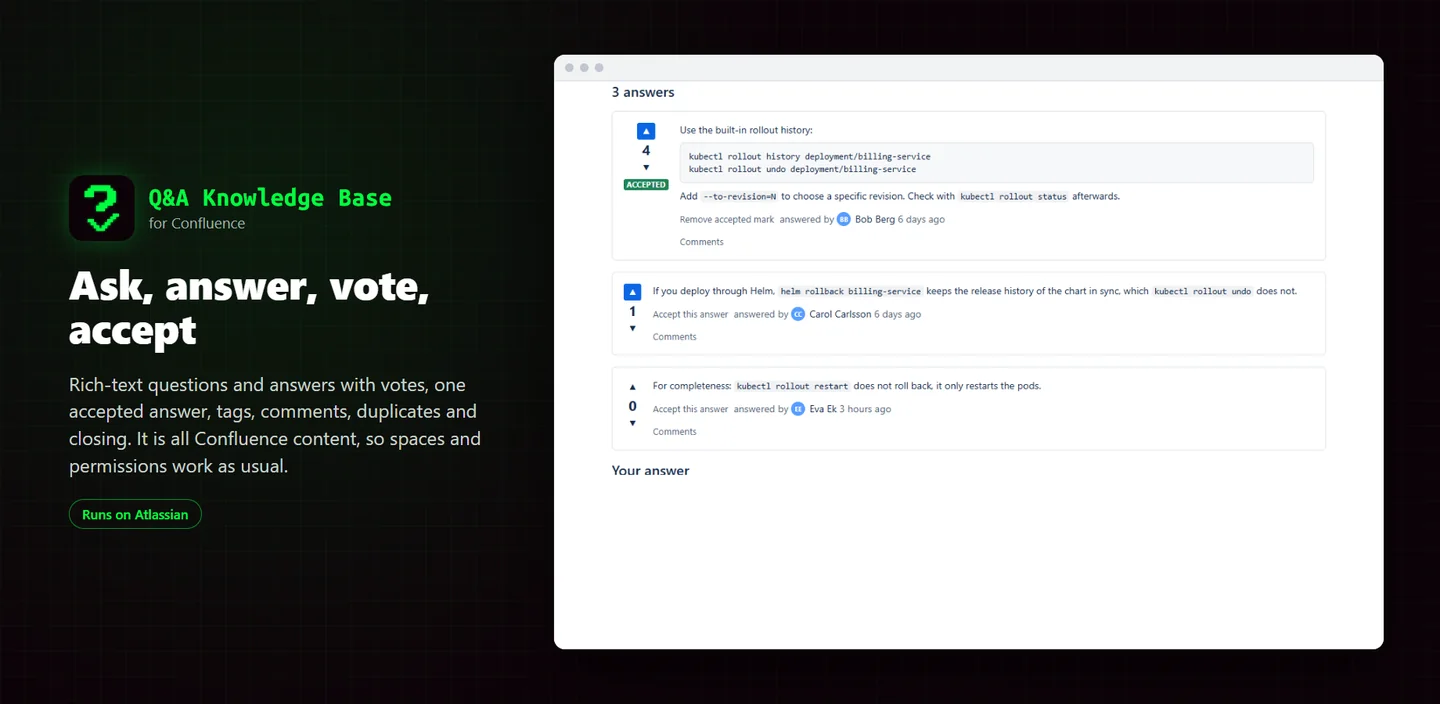Open Eva Ek's profile name link

[823, 409]
